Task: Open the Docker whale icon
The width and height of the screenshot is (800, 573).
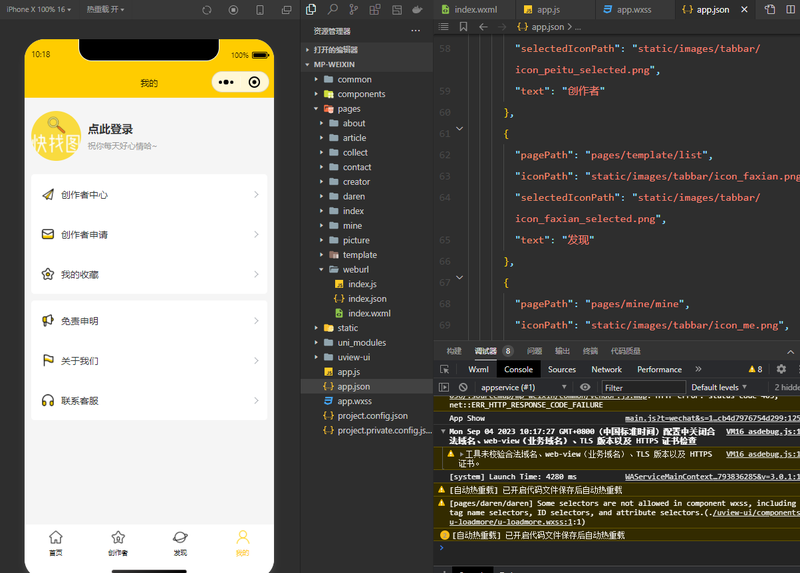Action: [x=417, y=9]
